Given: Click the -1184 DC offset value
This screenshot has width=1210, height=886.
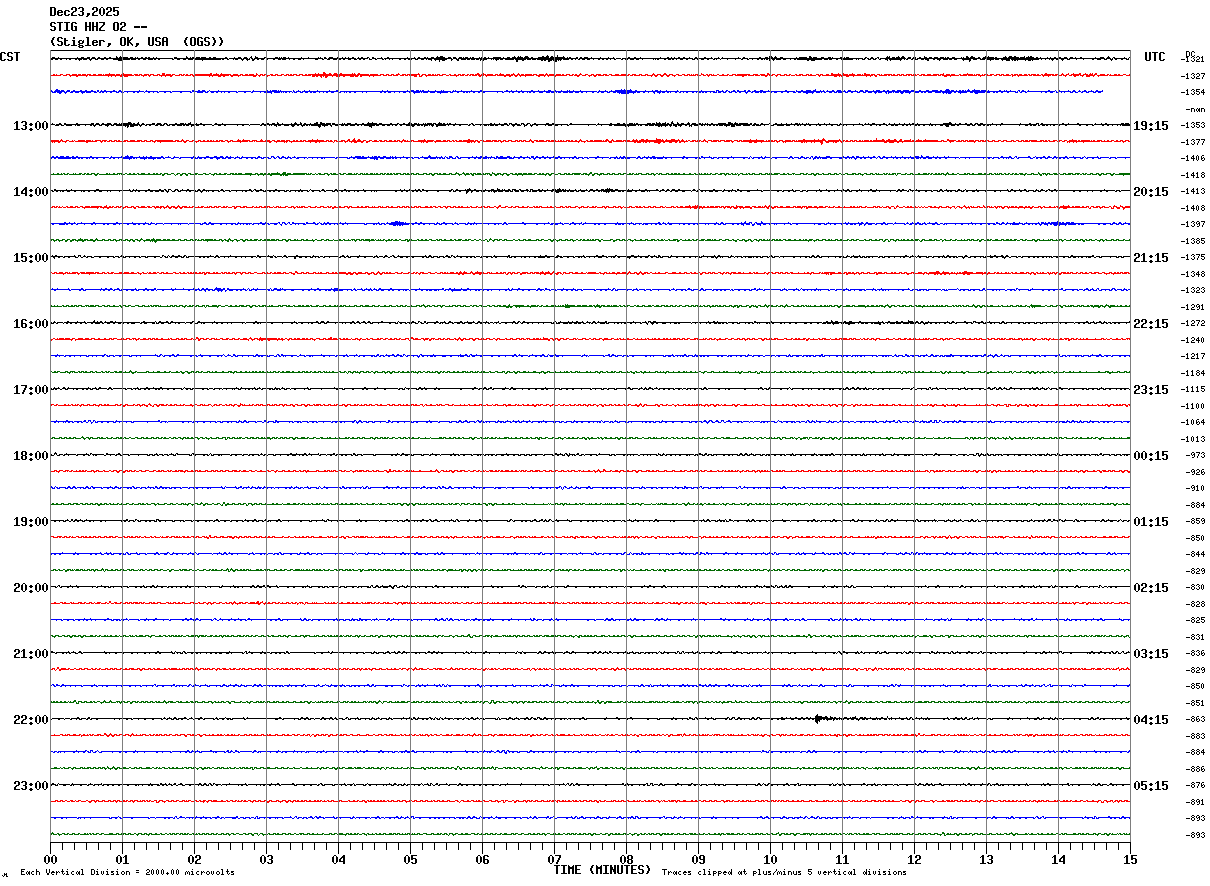Looking at the screenshot, I should (1193, 373).
